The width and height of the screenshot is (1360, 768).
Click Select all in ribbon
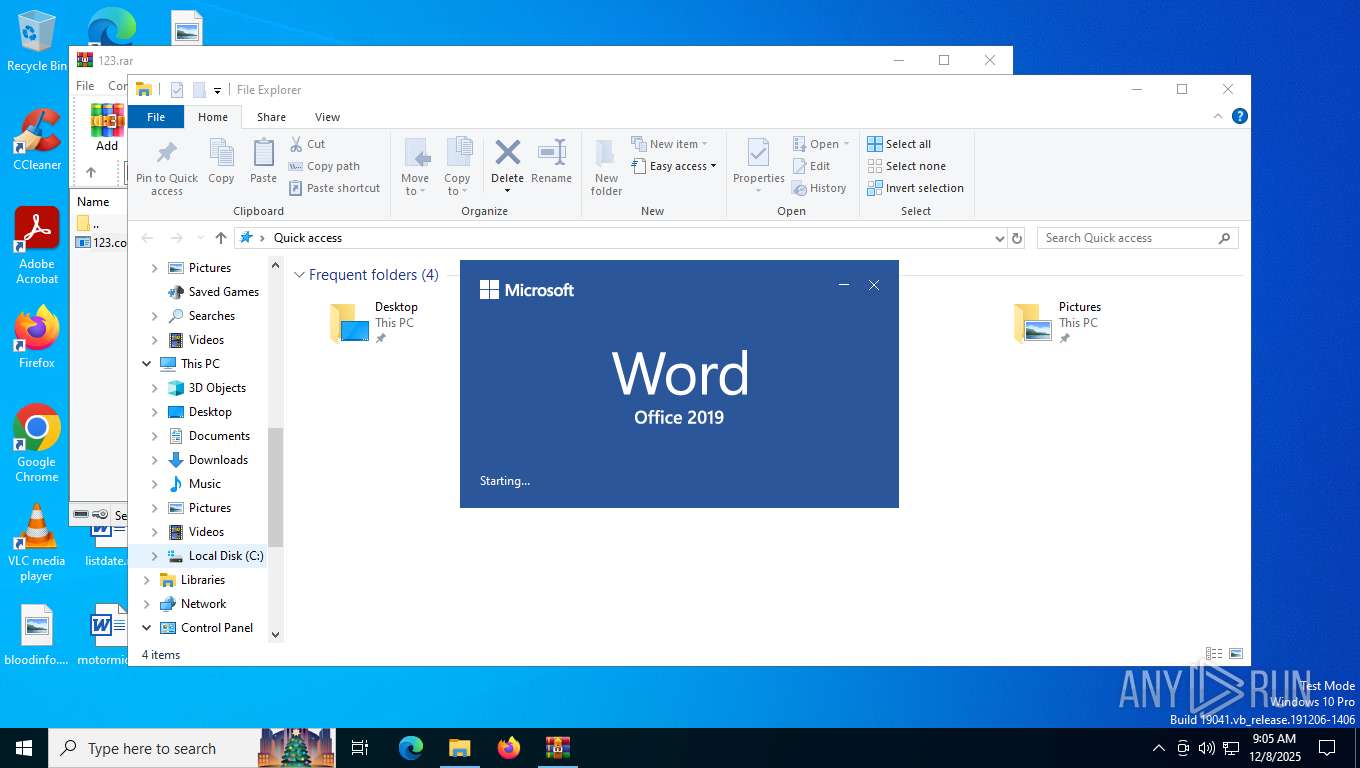coord(899,144)
